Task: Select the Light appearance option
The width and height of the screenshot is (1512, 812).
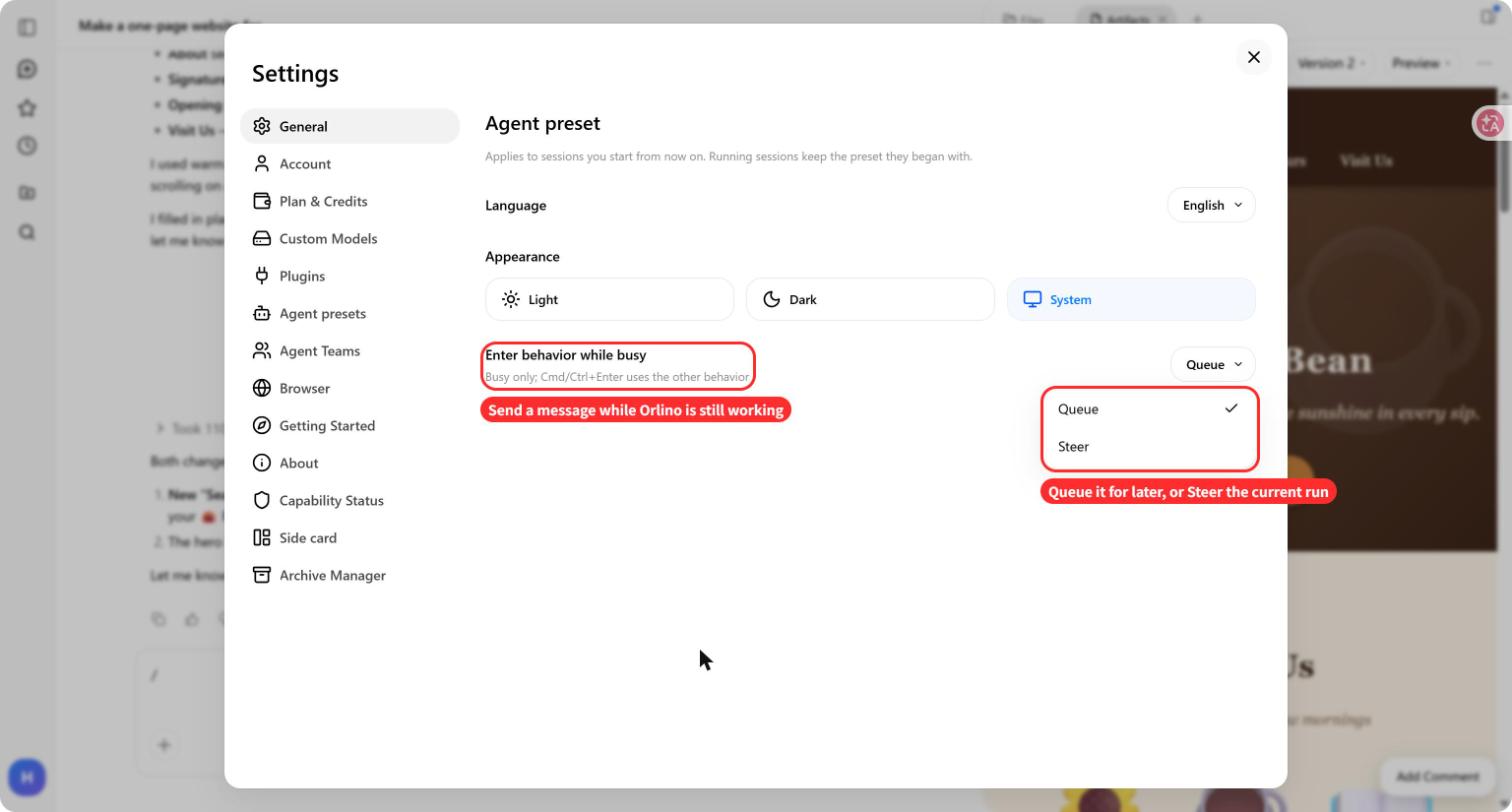Action: coord(610,299)
